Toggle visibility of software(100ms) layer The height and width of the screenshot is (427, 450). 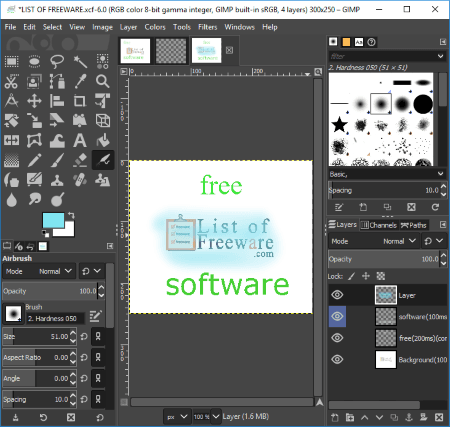pyautogui.click(x=337, y=316)
